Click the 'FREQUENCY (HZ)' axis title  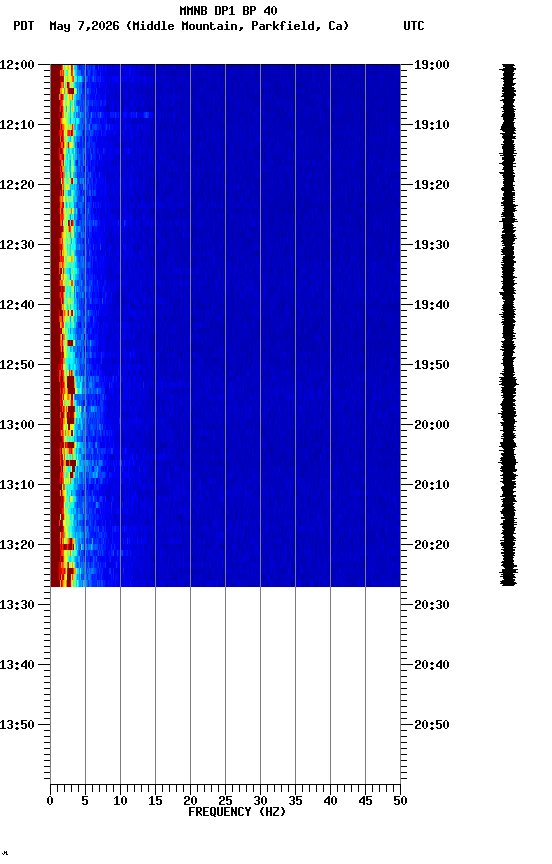coord(237,813)
